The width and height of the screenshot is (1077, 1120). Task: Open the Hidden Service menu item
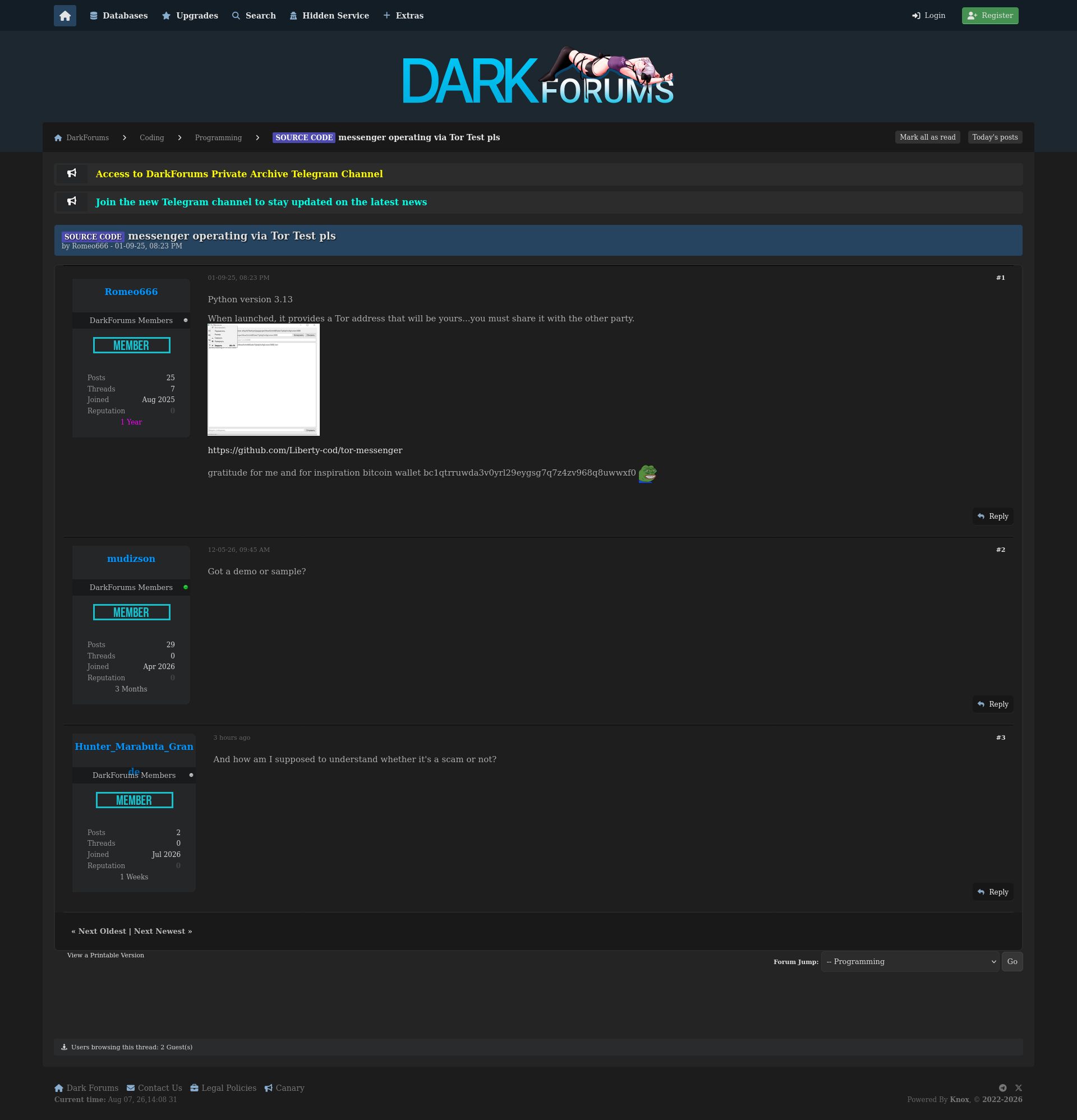(x=329, y=16)
